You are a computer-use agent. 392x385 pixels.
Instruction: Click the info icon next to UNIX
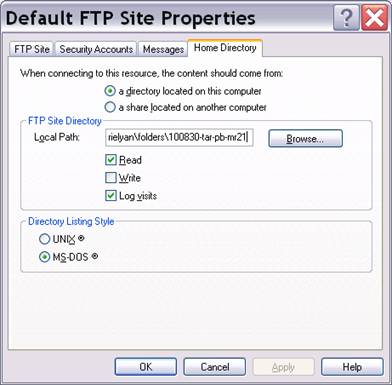81,238
